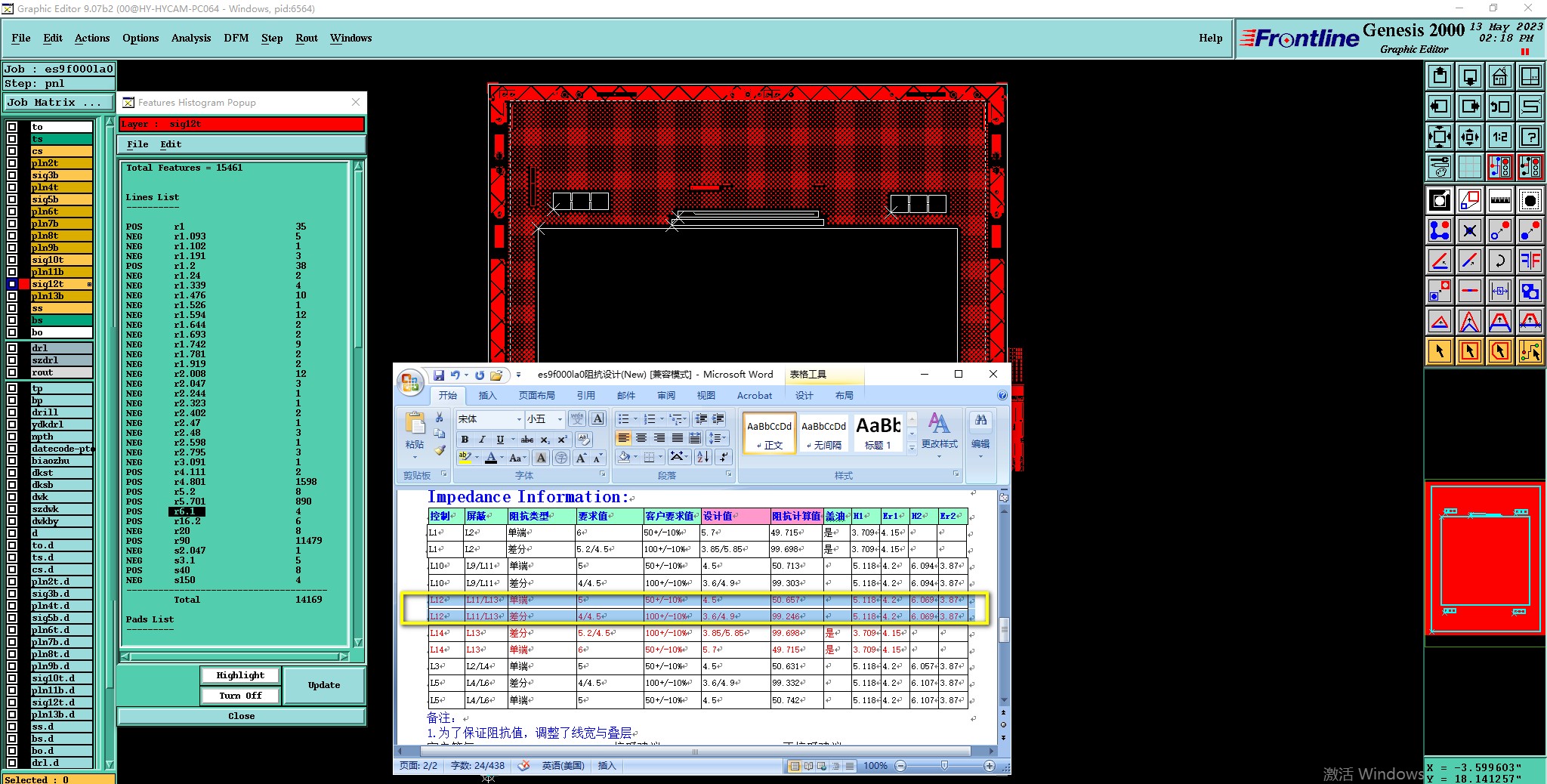Toggle the checkbox for layer pln13b
1547x784 pixels.
(x=12, y=296)
